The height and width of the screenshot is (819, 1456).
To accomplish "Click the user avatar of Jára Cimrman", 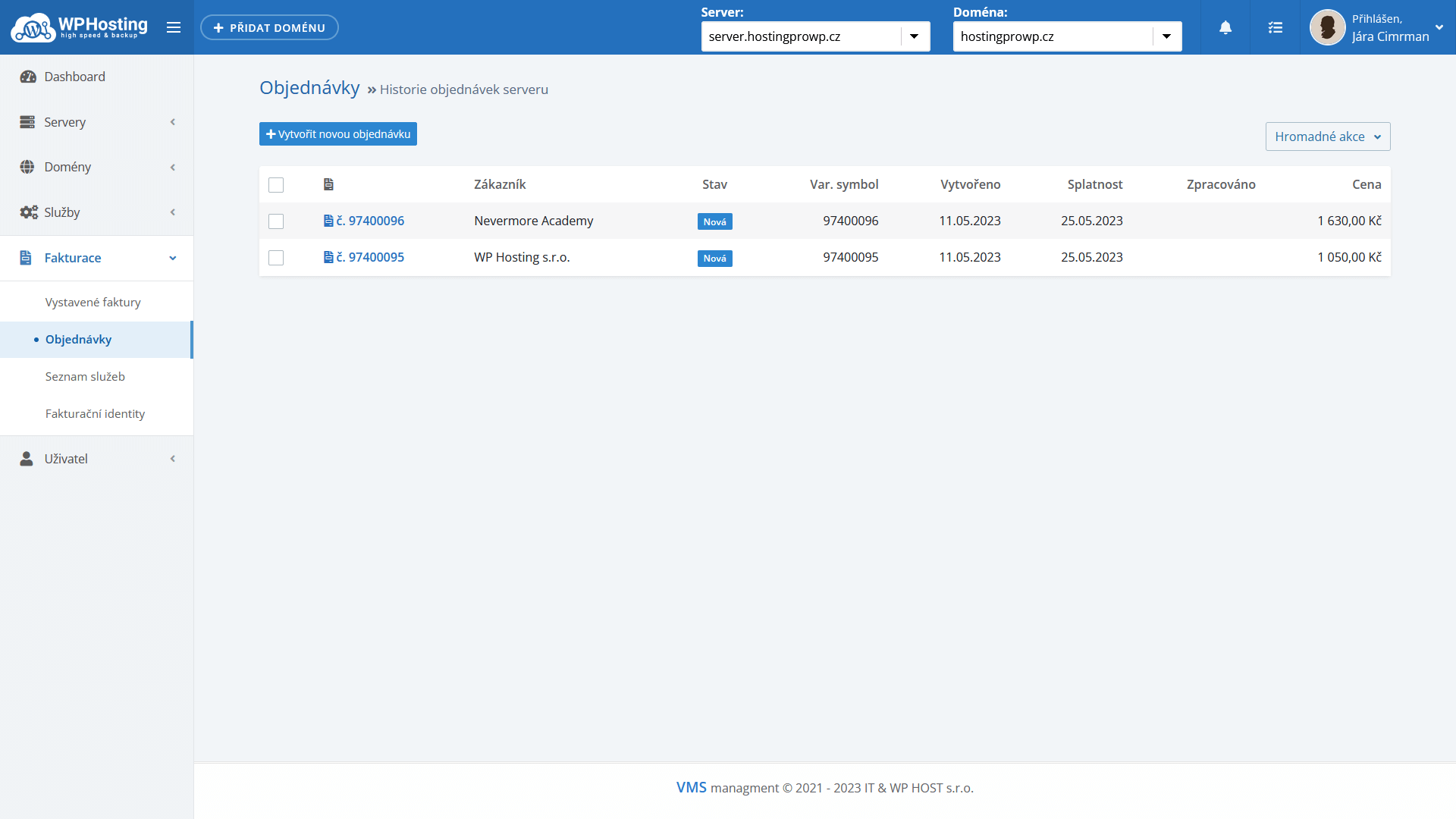I will click(x=1327, y=27).
